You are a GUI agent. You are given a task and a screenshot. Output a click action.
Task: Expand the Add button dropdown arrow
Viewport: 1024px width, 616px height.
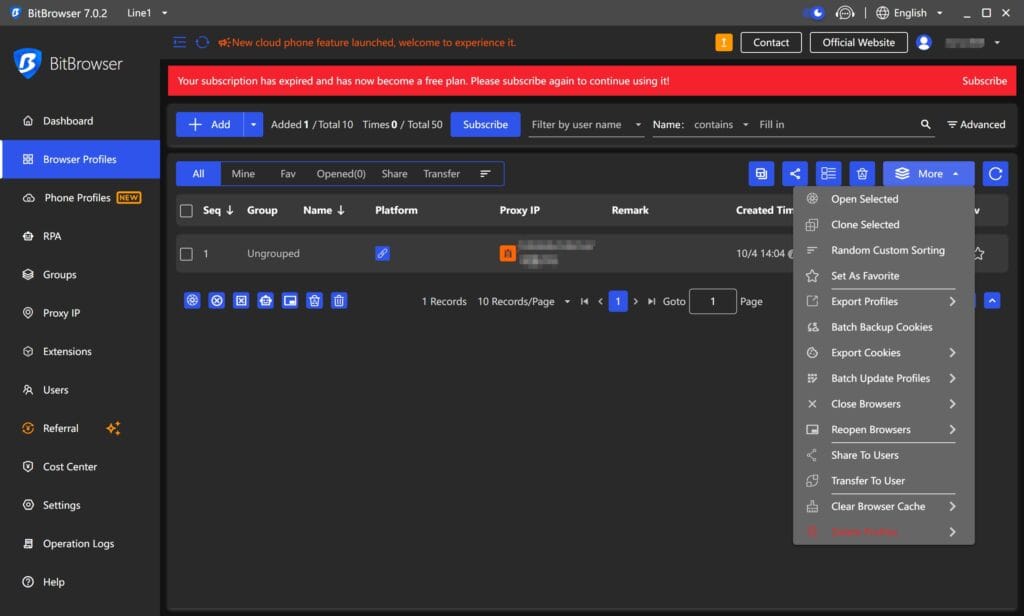point(253,124)
